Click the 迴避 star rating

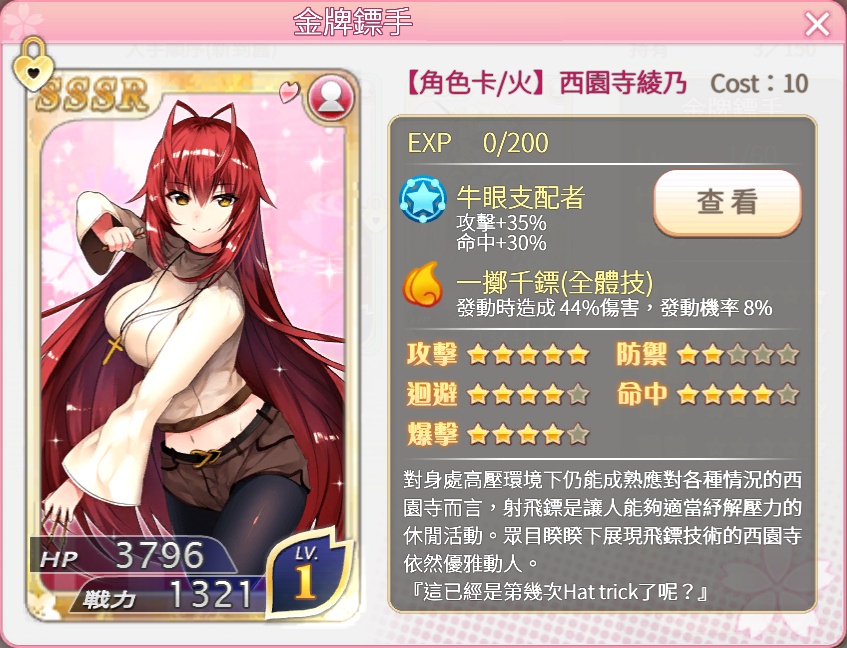528,394
